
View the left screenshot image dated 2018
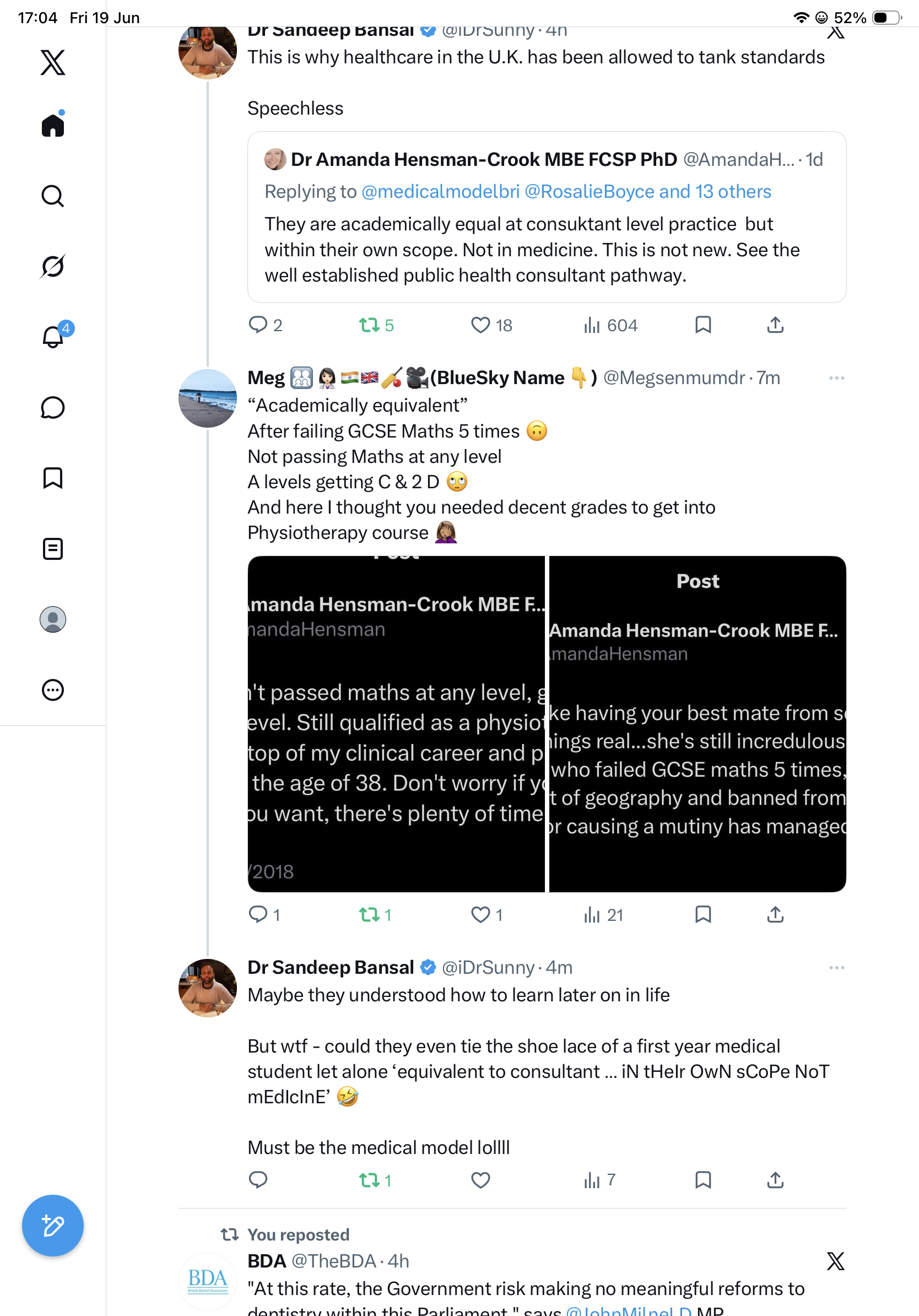coord(397,724)
